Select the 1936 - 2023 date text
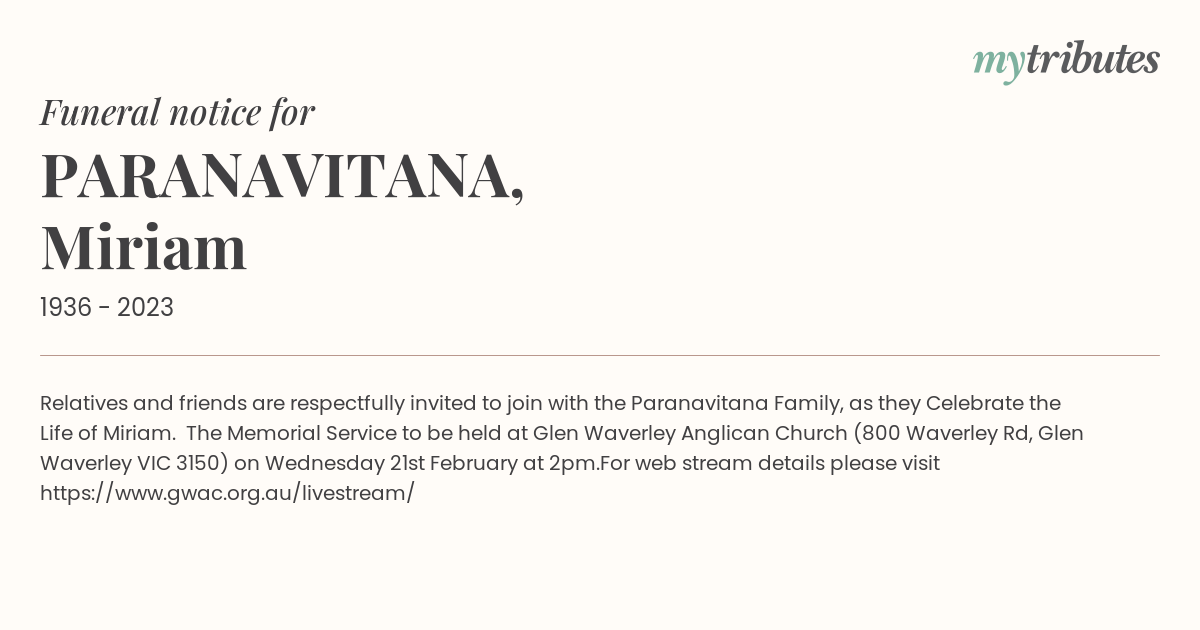The image size is (1200, 630). point(107,308)
